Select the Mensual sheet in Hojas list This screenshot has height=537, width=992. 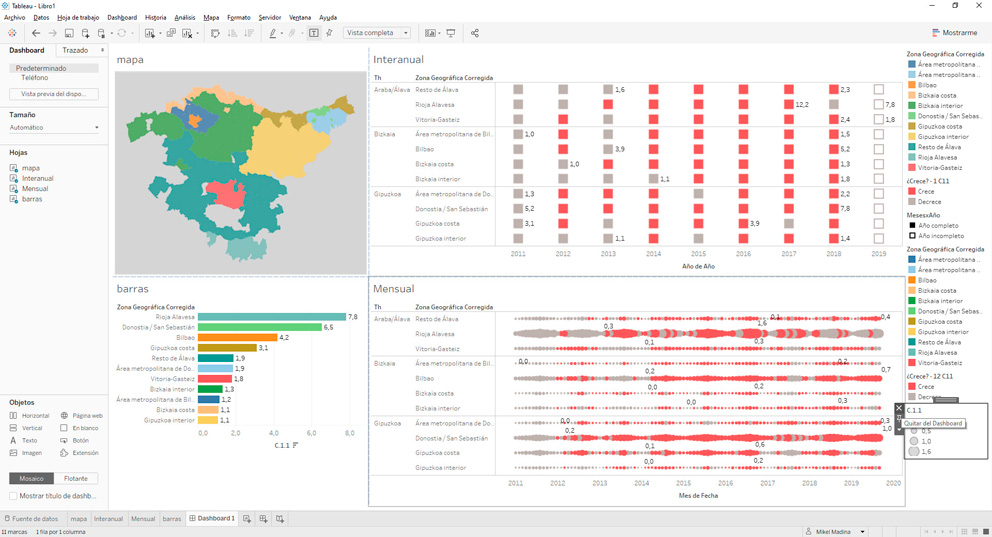point(34,189)
